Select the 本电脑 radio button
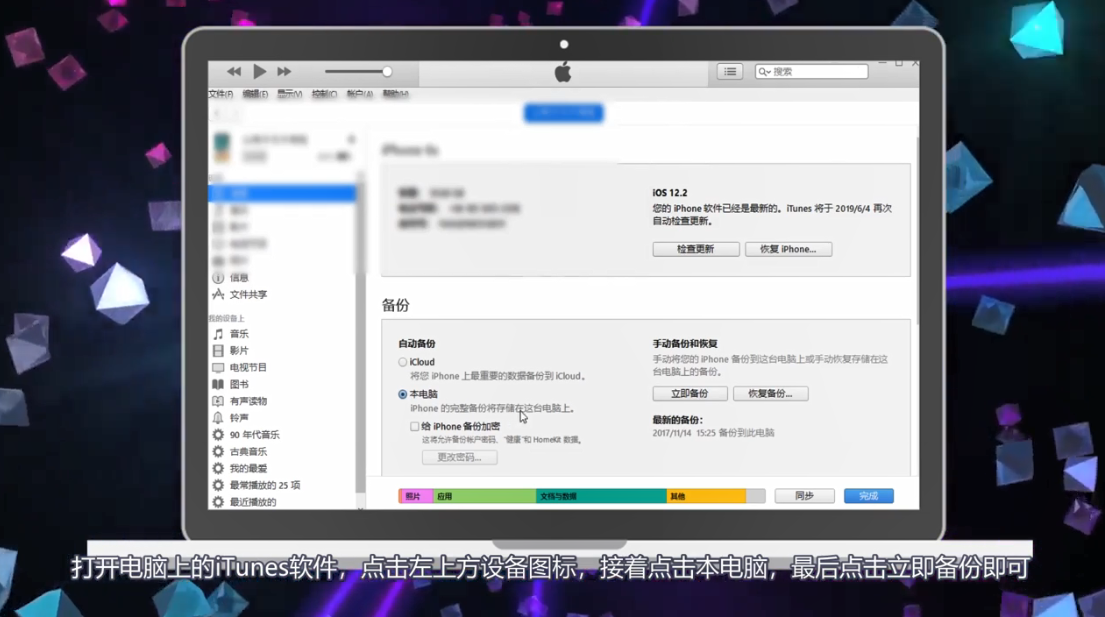 click(402, 394)
